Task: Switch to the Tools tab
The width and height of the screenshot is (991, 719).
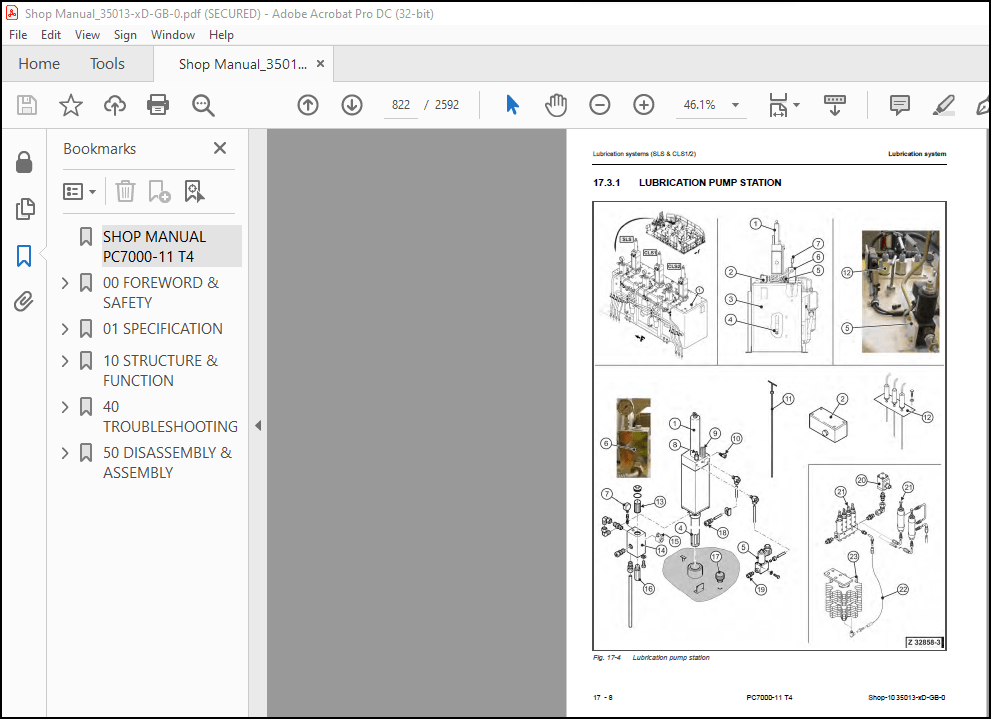Action: point(107,63)
